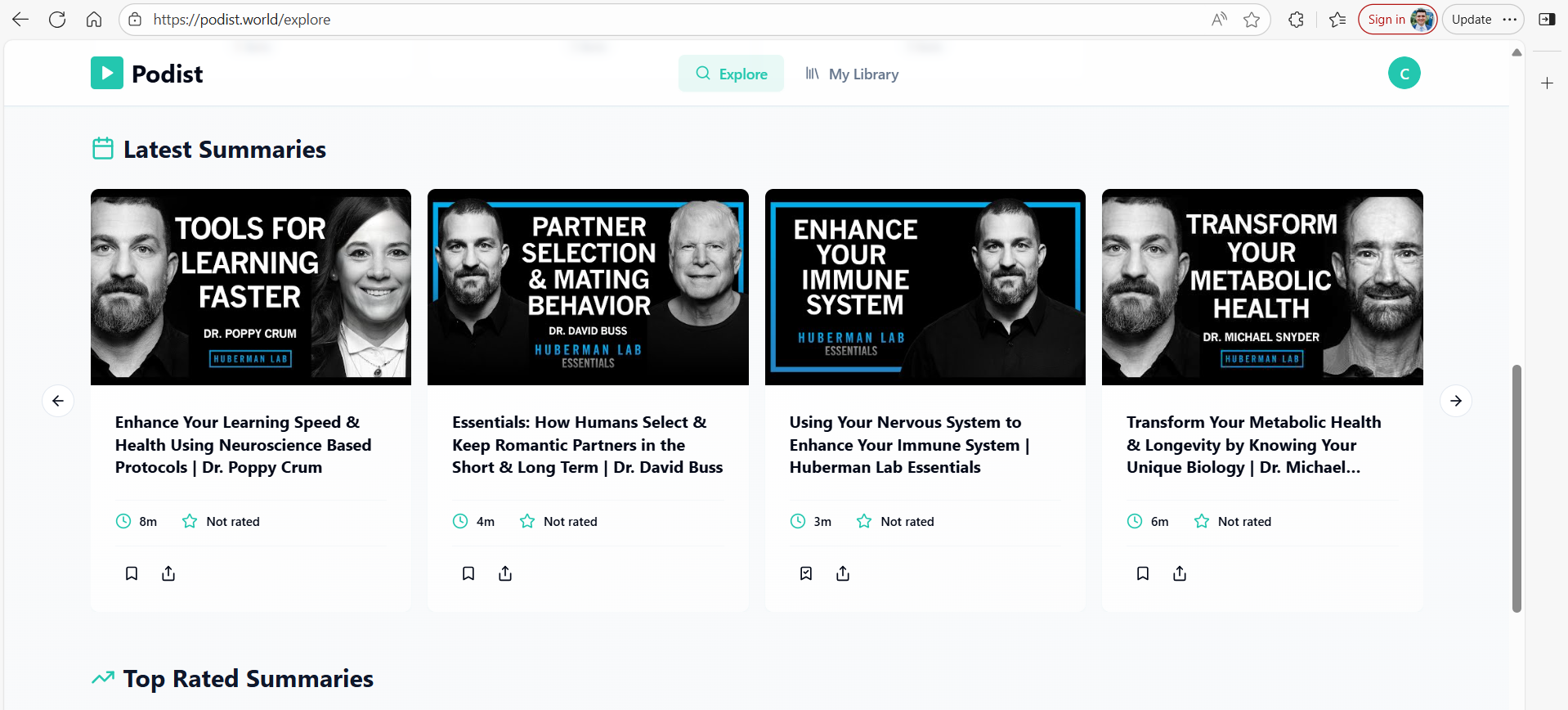Rate the Dr. Poppy Crum summary star
1568x710 pixels.
click(190, 521)
